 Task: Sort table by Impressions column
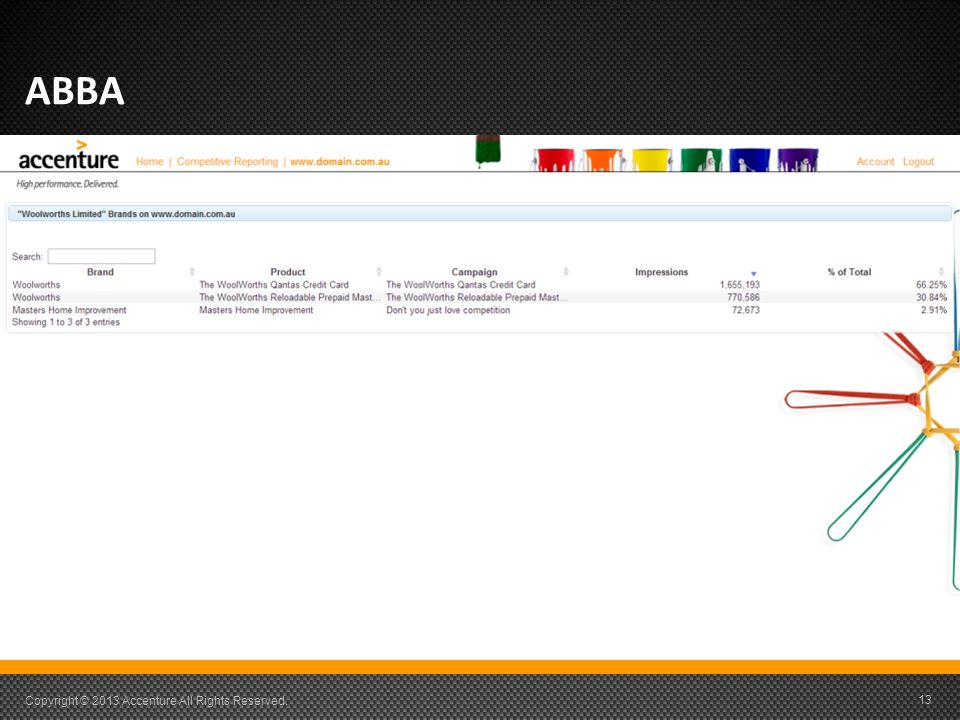pos(661,272)
